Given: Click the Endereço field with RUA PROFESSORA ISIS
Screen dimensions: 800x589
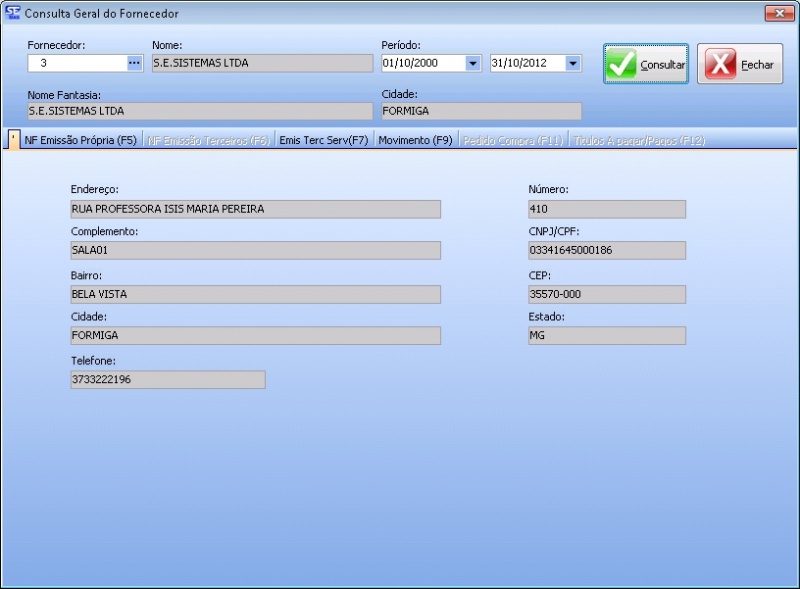Looking at the screenshot, I should 255,209.
